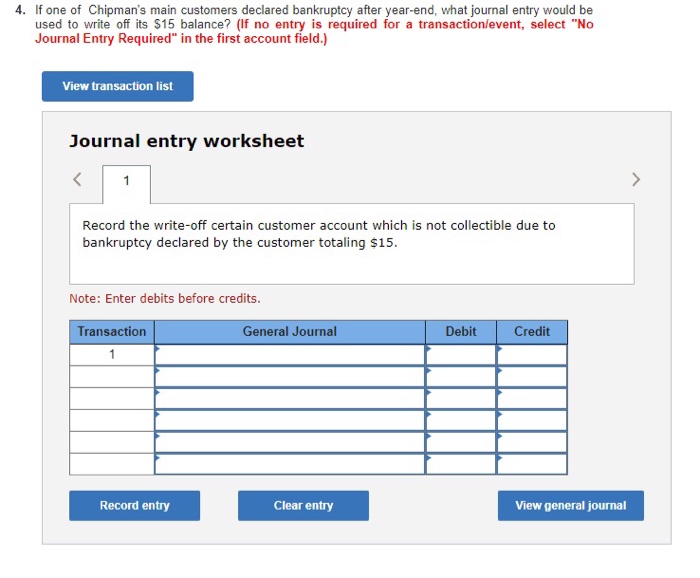Click the Transaction column header
The width and height of the screenshot is (700, 578).
(112, 332)
